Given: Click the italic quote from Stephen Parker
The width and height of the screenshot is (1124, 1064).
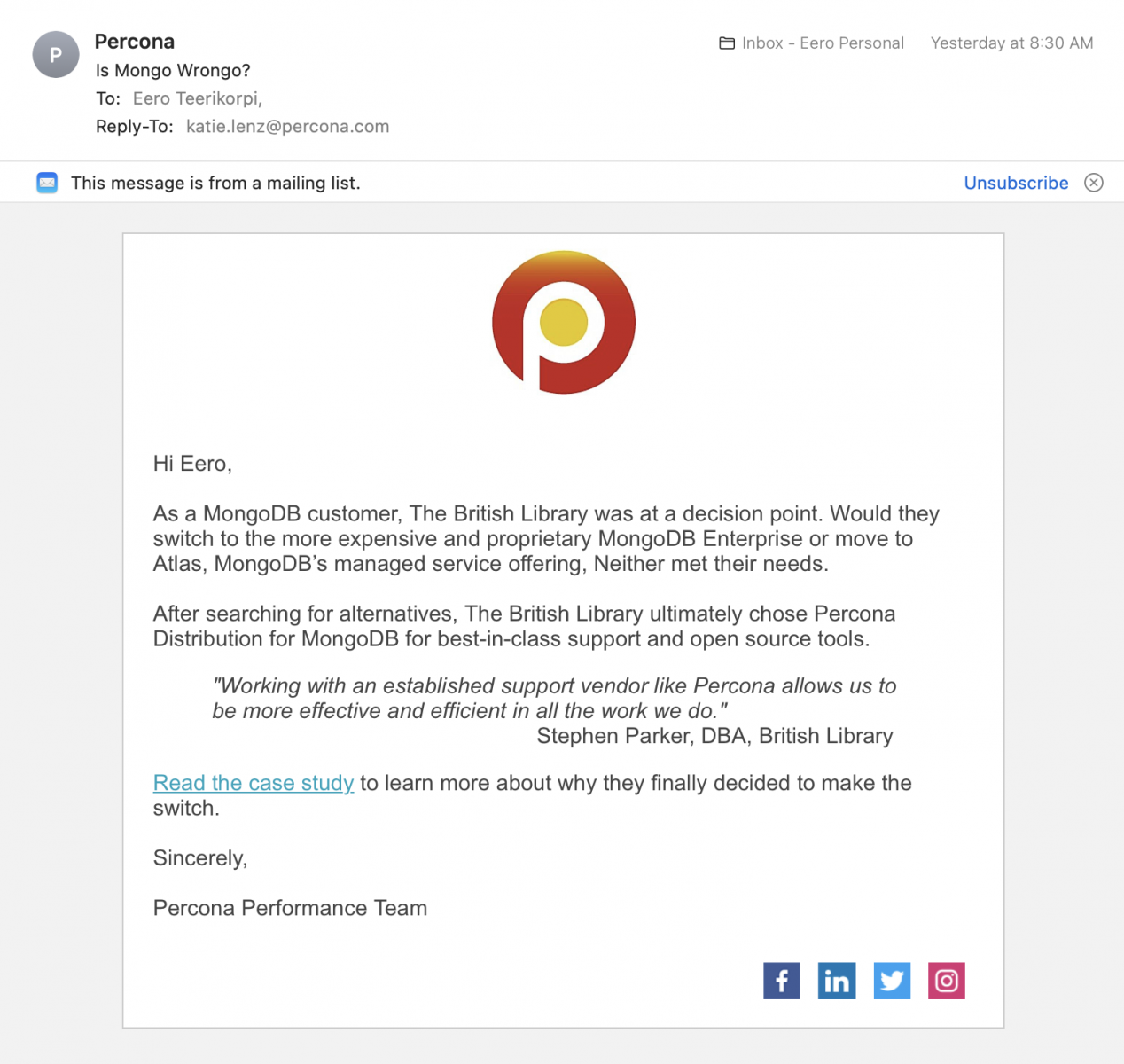Looking at the screenshot, I should [x=554, y=698].
